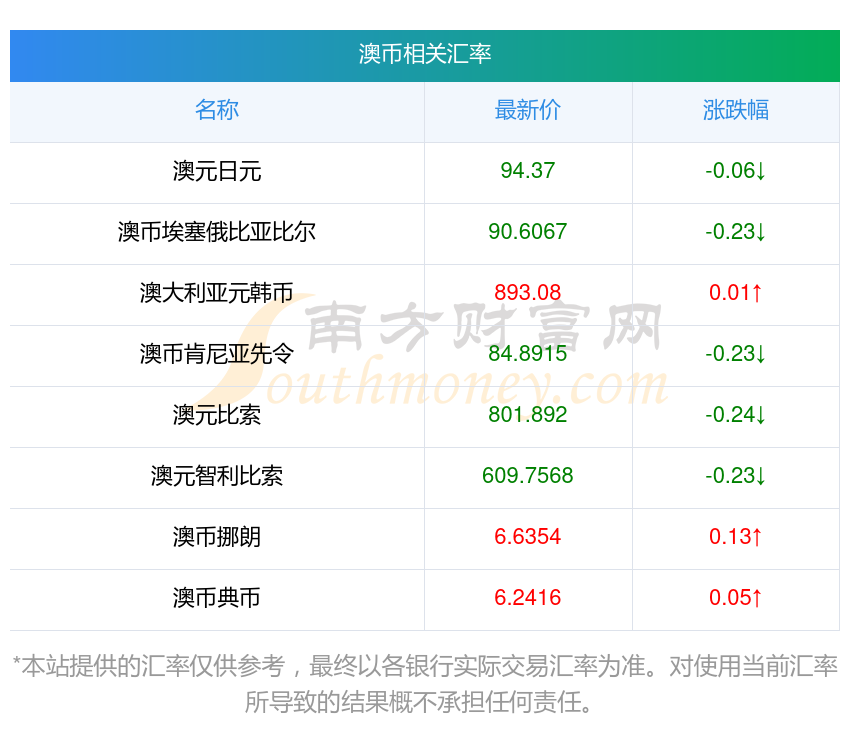Click the change value in 澳币肯尼亚先令 row

coord(736,354)
